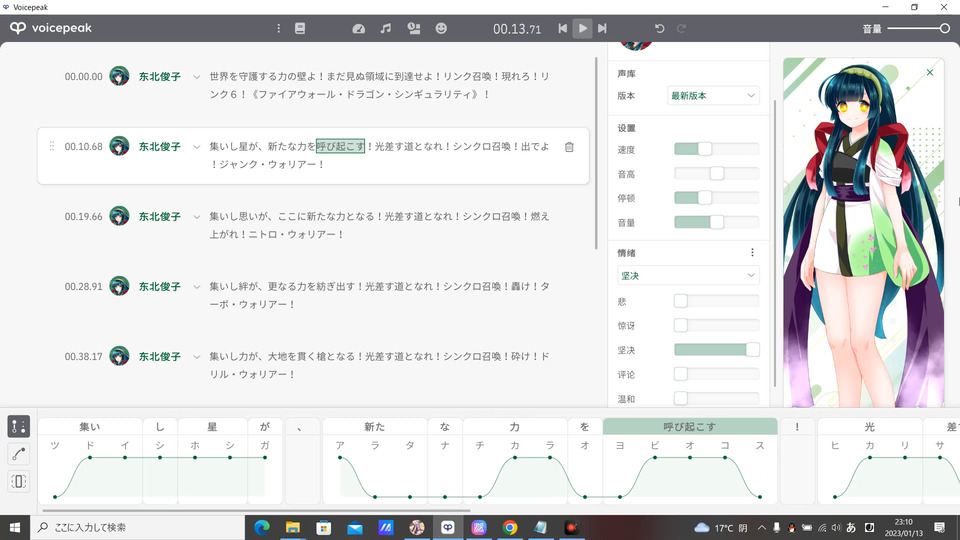The image size is (960, 540).
Task: Select the word block 力 in accent editor
Action: [x=515, y=427]
